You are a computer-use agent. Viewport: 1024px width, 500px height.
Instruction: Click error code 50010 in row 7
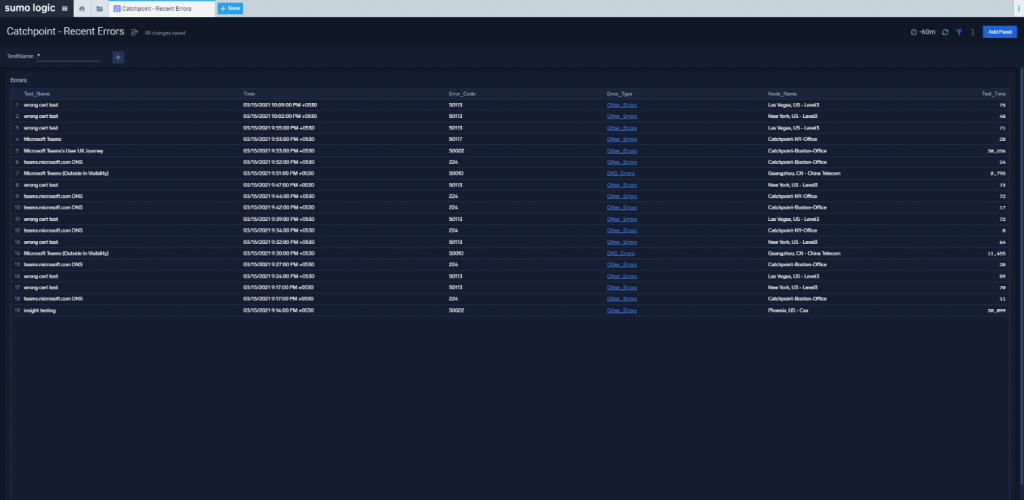point(456,174)
